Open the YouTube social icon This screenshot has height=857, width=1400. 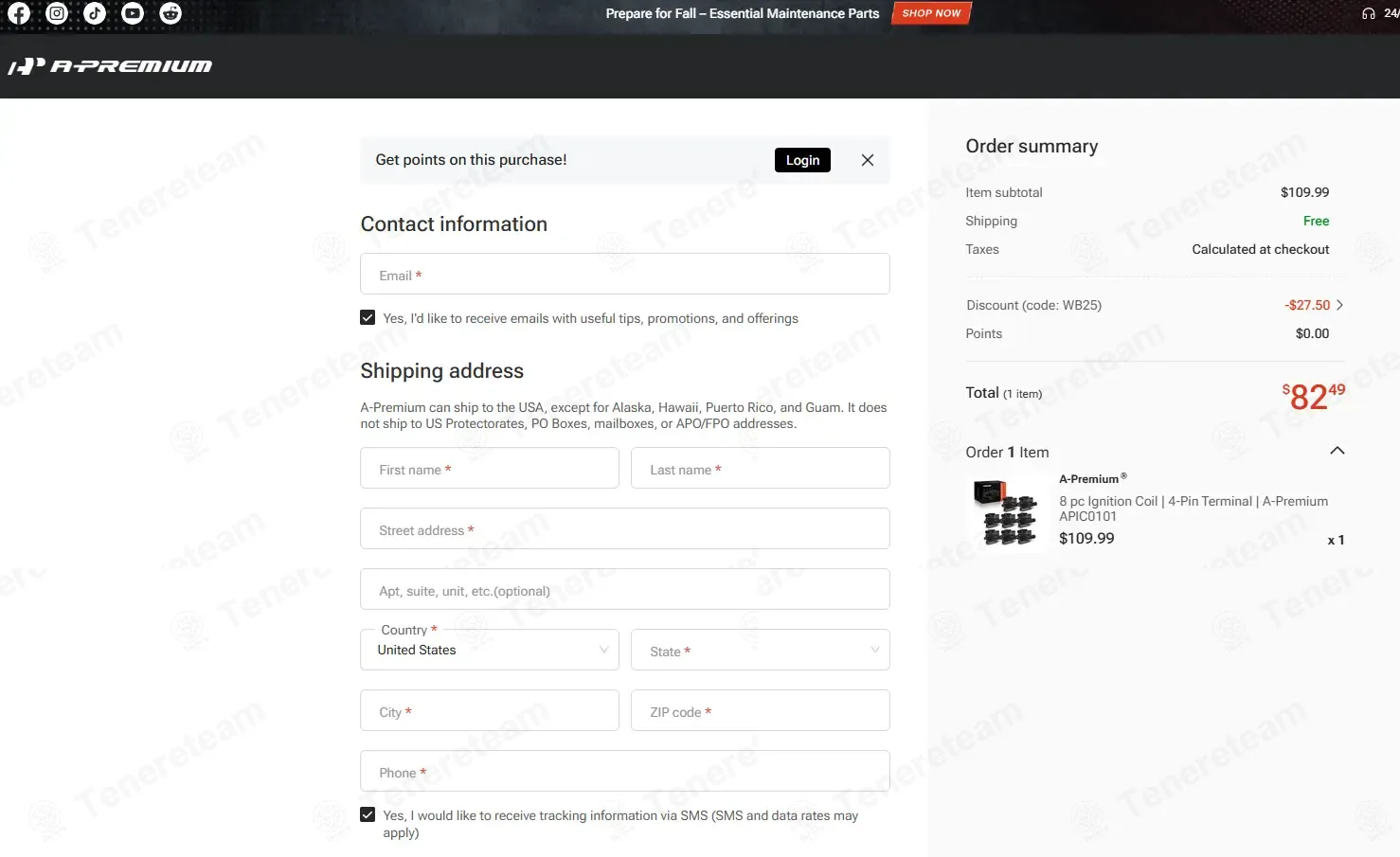pyautogui.click(x=133, y=13)
